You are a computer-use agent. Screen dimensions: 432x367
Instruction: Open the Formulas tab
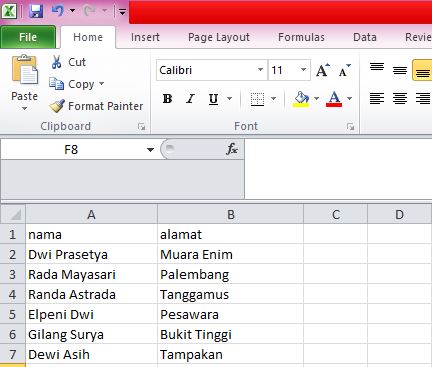[x=301, y=37]
